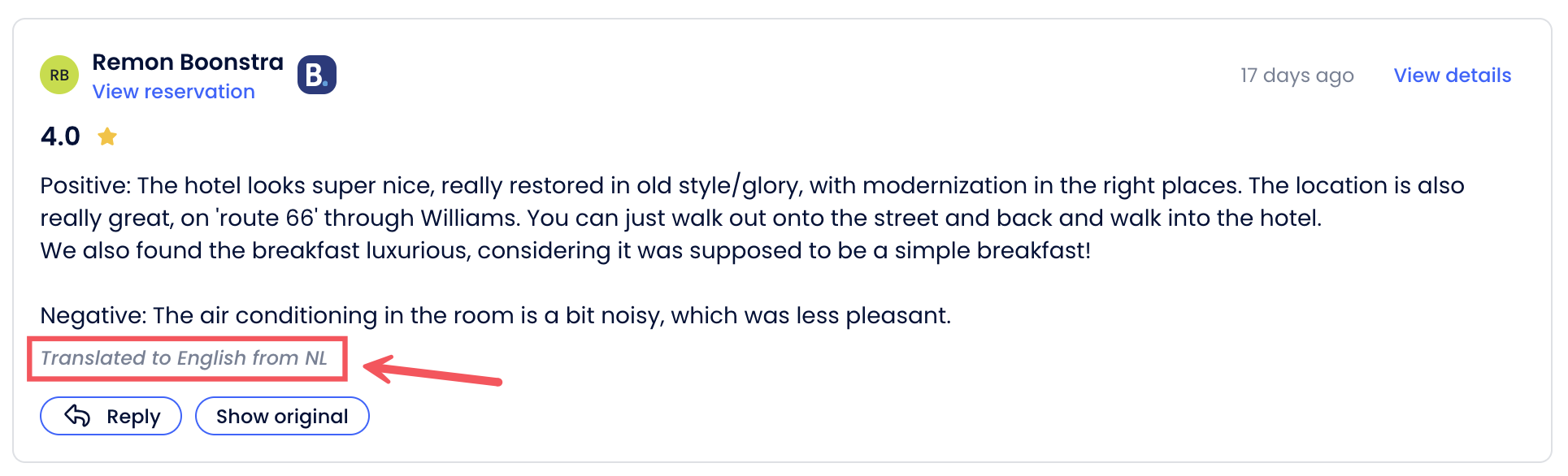This screenshot has width=1568, height=476.
Task: Click the phrase 'modernization in the right places'
Action: pos(1051,186)
